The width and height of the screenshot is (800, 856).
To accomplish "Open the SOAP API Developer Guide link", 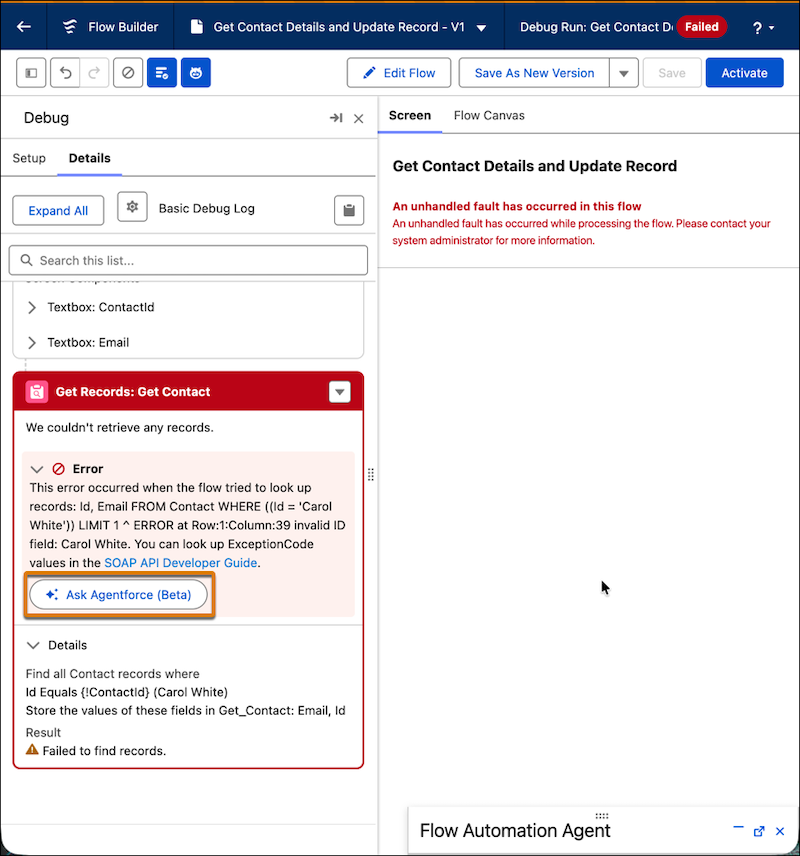I will click(x=181, y=563).
